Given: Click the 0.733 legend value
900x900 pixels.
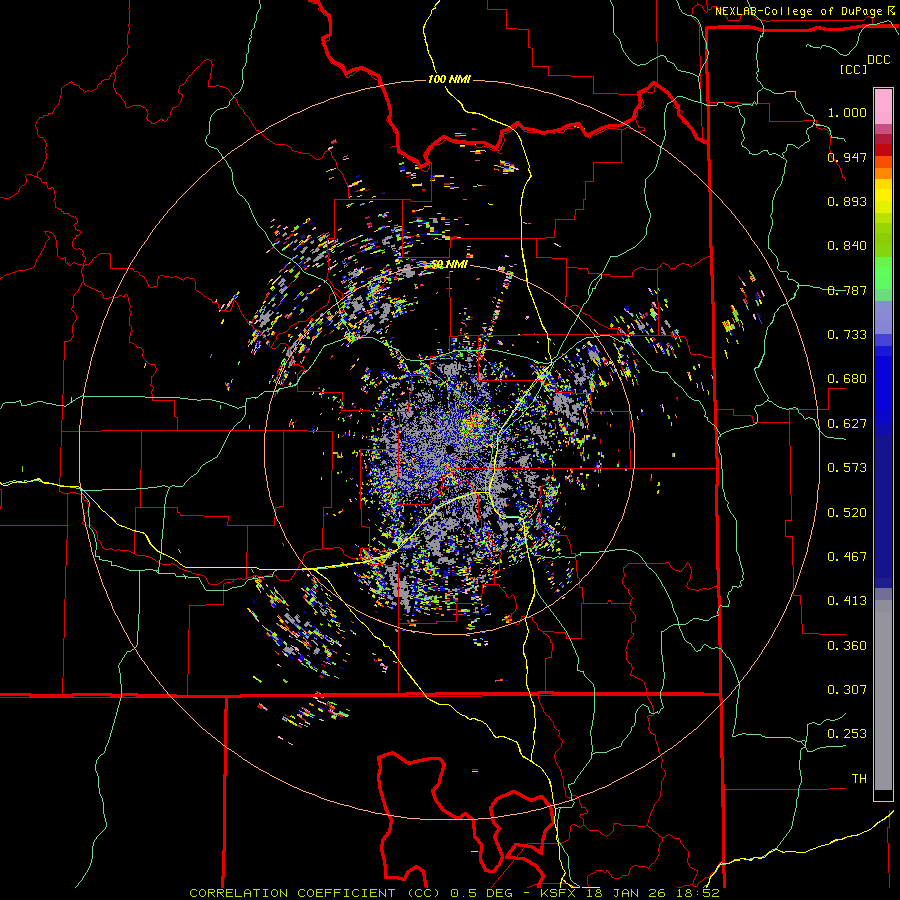Looking at the screenshot, I should [x=847, y=335].
